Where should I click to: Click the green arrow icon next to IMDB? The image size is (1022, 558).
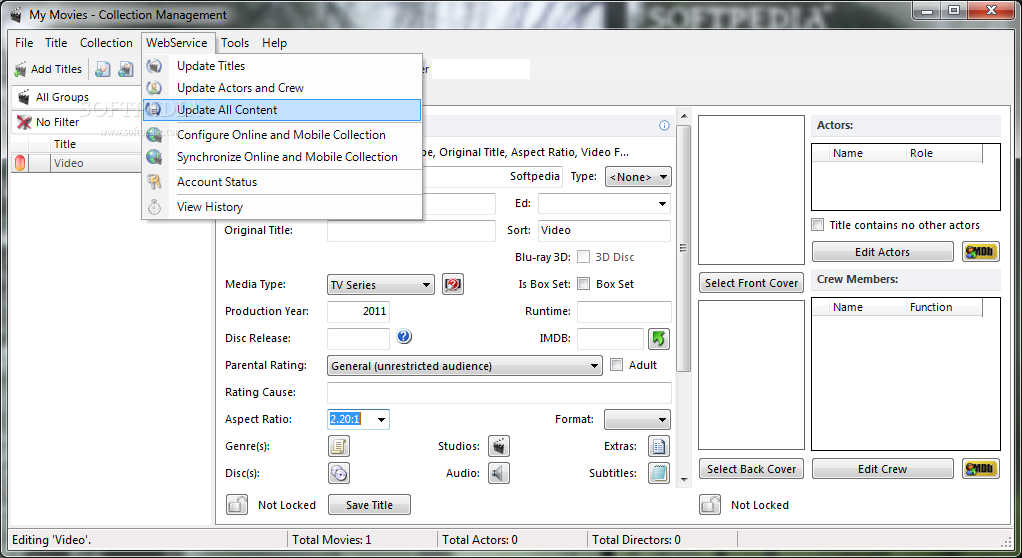(659, 338)
